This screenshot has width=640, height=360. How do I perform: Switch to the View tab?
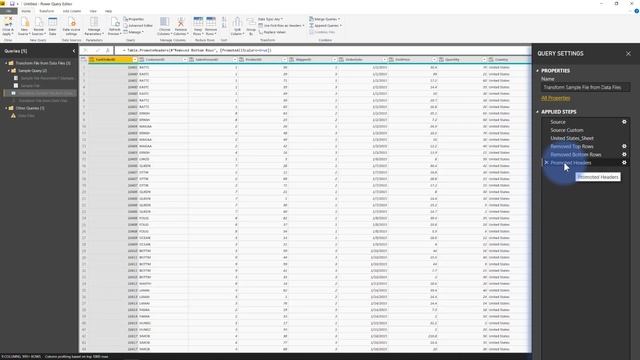93,11
